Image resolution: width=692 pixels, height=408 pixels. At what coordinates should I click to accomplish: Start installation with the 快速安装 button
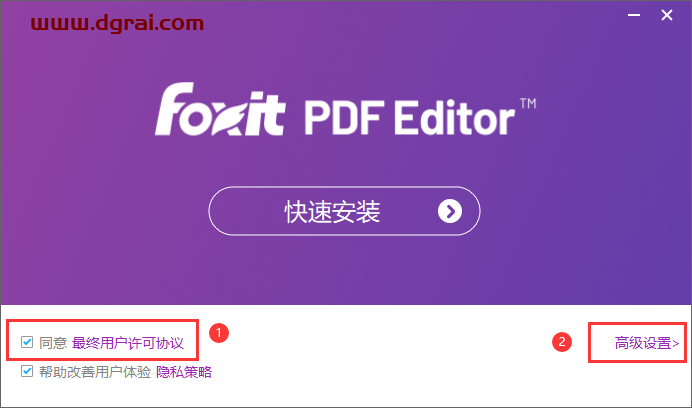click(x=344, y=211)
